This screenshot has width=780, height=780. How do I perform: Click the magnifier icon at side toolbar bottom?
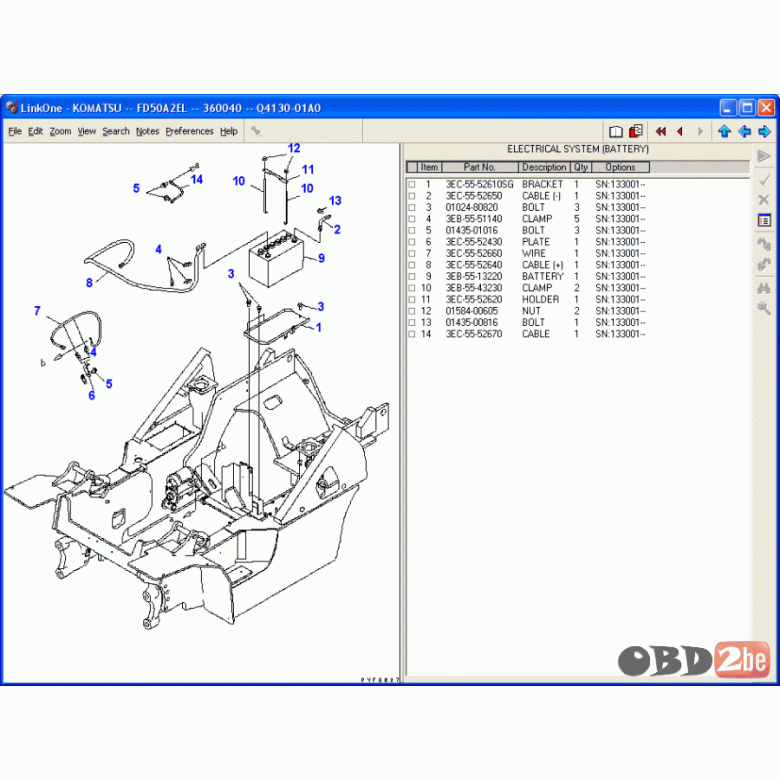[x=764, y=308]
